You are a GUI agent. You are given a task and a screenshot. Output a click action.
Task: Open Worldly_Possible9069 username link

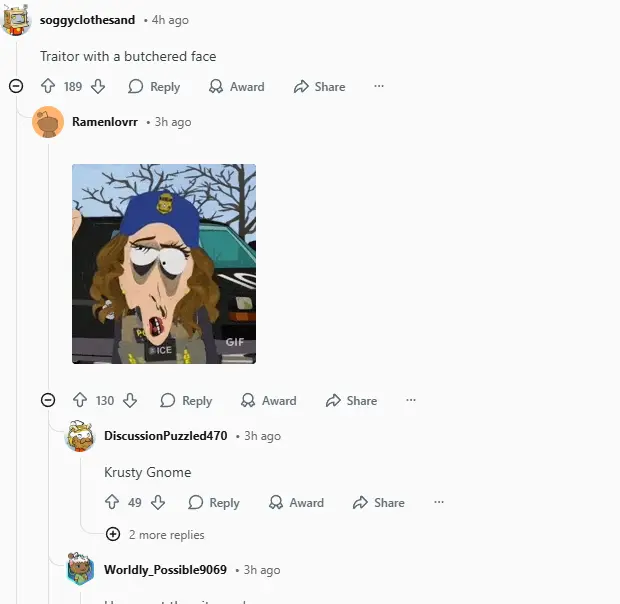click(x=165, y=570)
